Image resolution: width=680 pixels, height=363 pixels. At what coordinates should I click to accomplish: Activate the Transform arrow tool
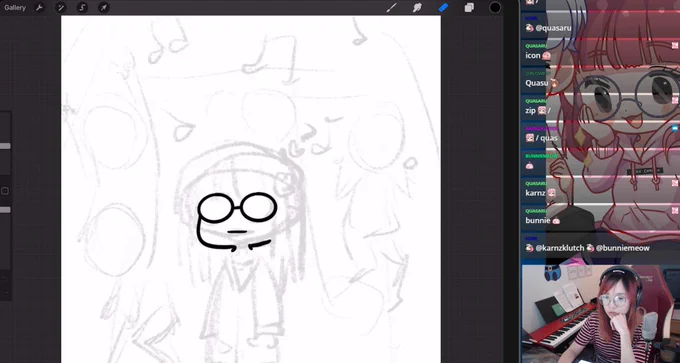[104, 7]
